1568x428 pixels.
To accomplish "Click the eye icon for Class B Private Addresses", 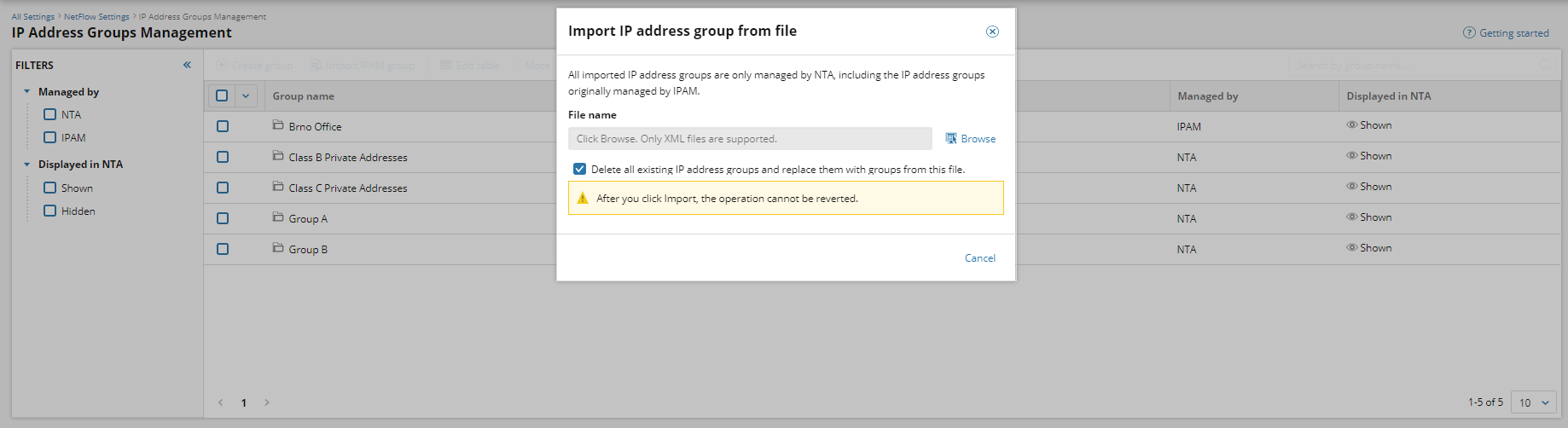I will 1351,156.
